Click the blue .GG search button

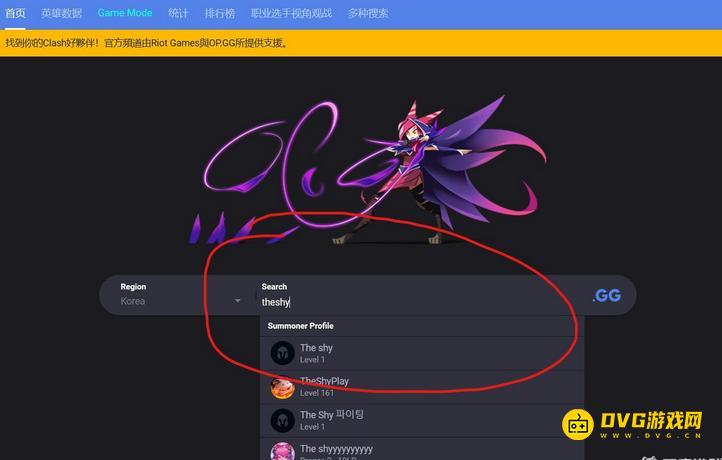[x=606, y=295]
